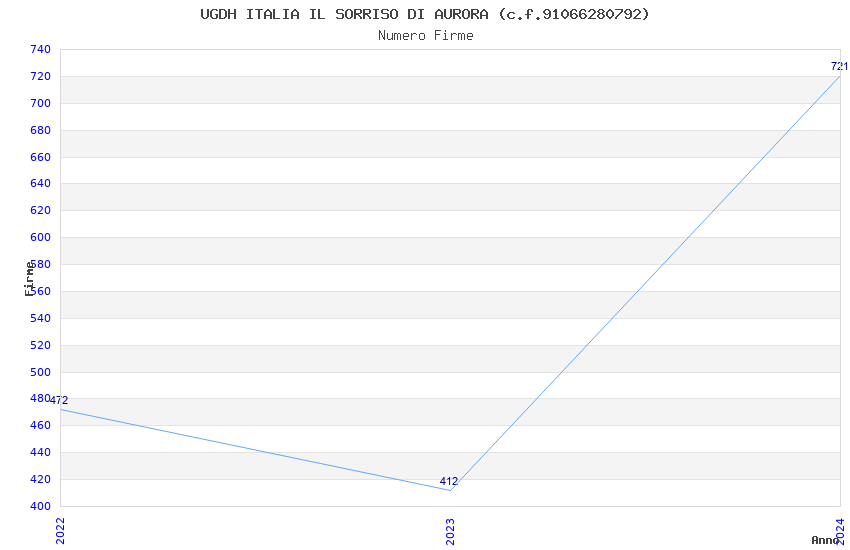Viewport: 850px width, 550px height.
Task: Click the x-axis year label 2023
Action: [450, 531]
